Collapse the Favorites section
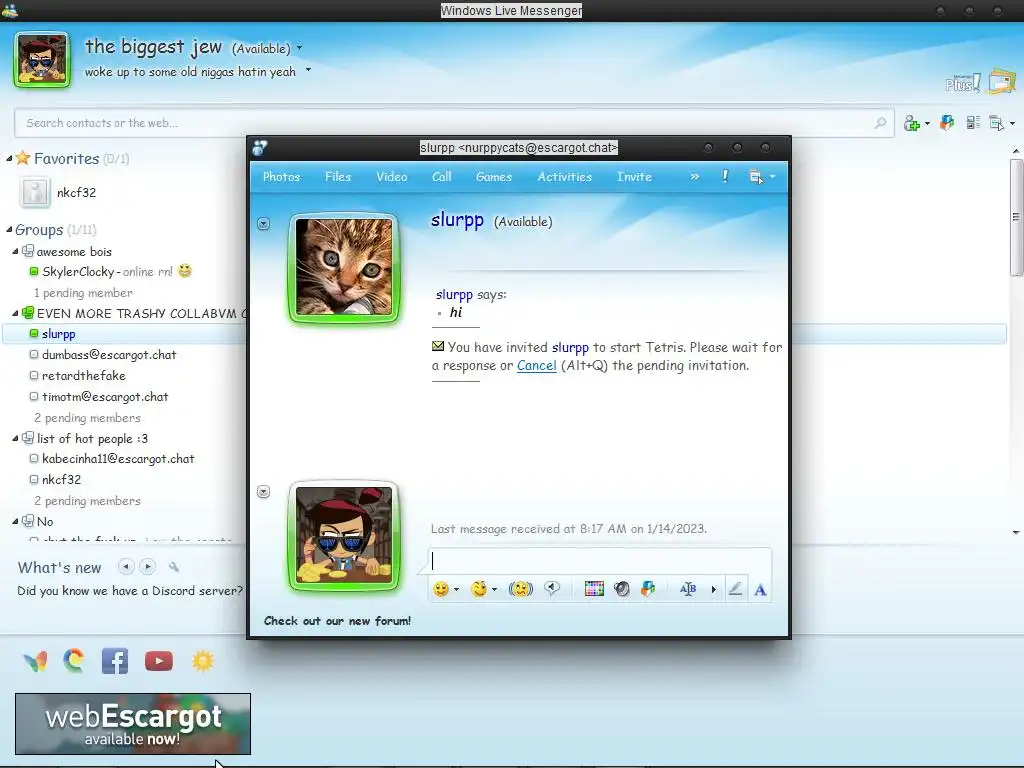1024x768 pixels. pyautogui.click(x=9, y=158)
